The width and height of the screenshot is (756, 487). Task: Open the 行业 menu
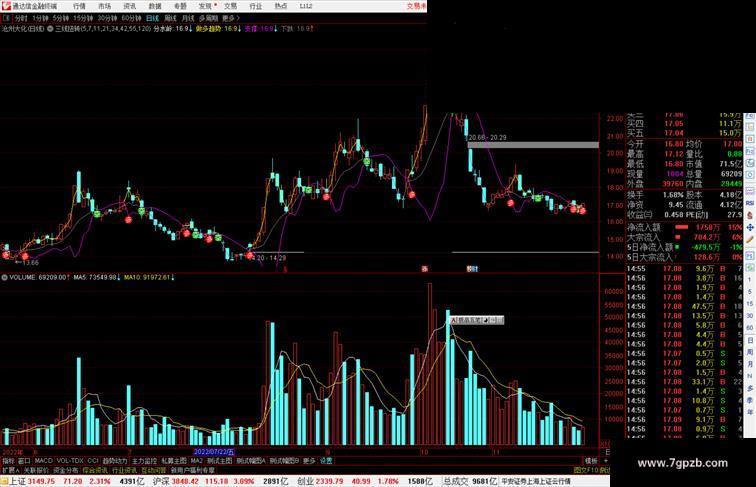point(256,6)
